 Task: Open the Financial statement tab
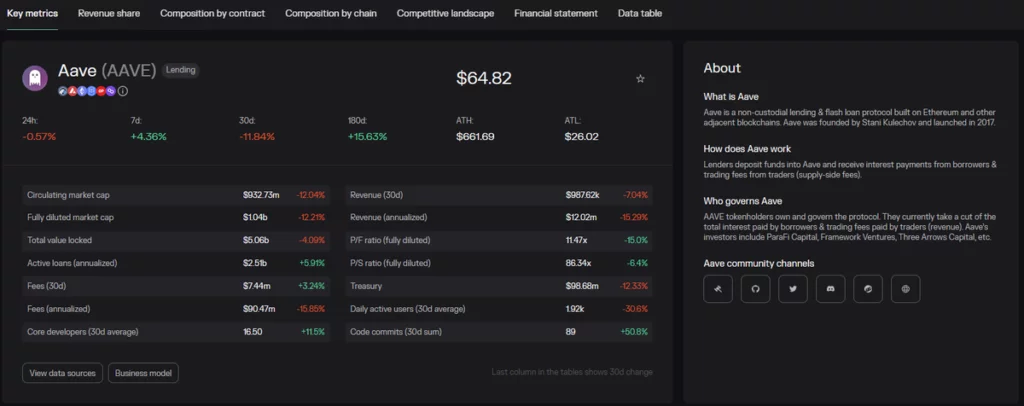coord(555,14)
